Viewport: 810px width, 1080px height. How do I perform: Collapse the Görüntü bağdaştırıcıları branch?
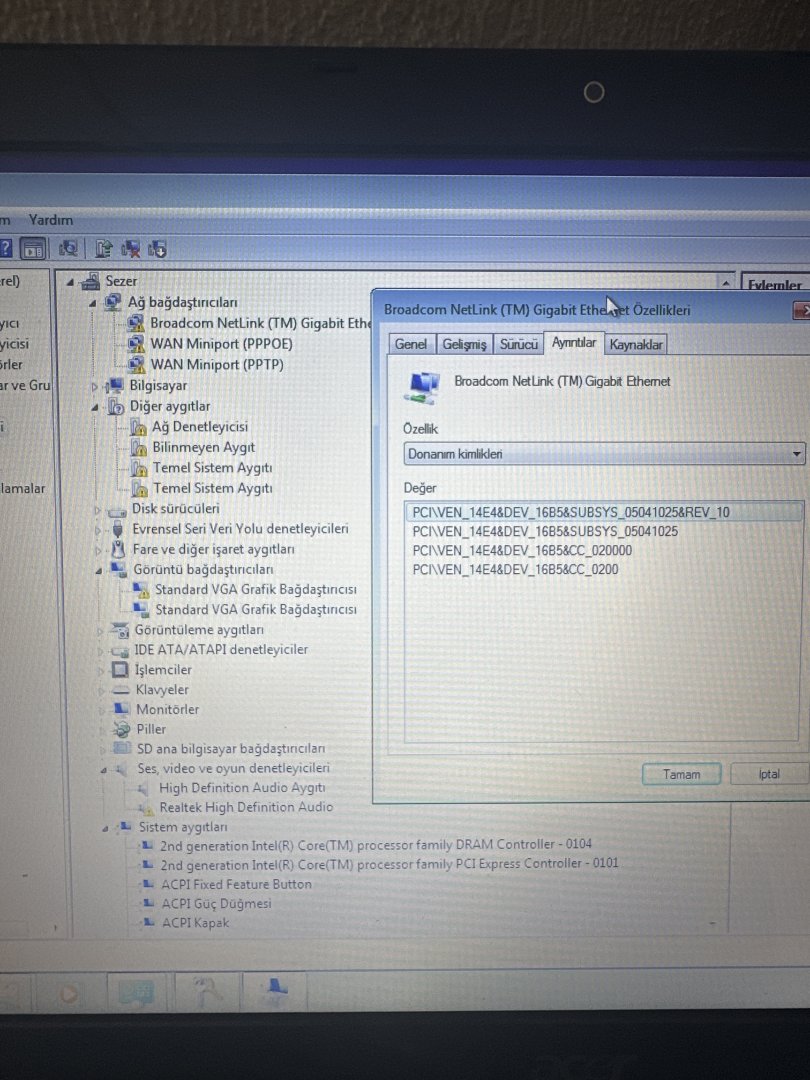tap(98, 571)
